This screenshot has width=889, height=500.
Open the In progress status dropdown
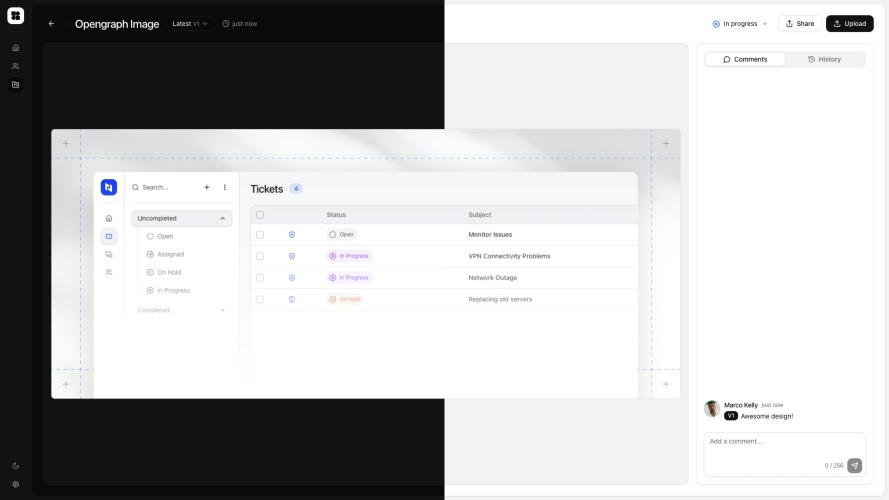tap(740, 24)
